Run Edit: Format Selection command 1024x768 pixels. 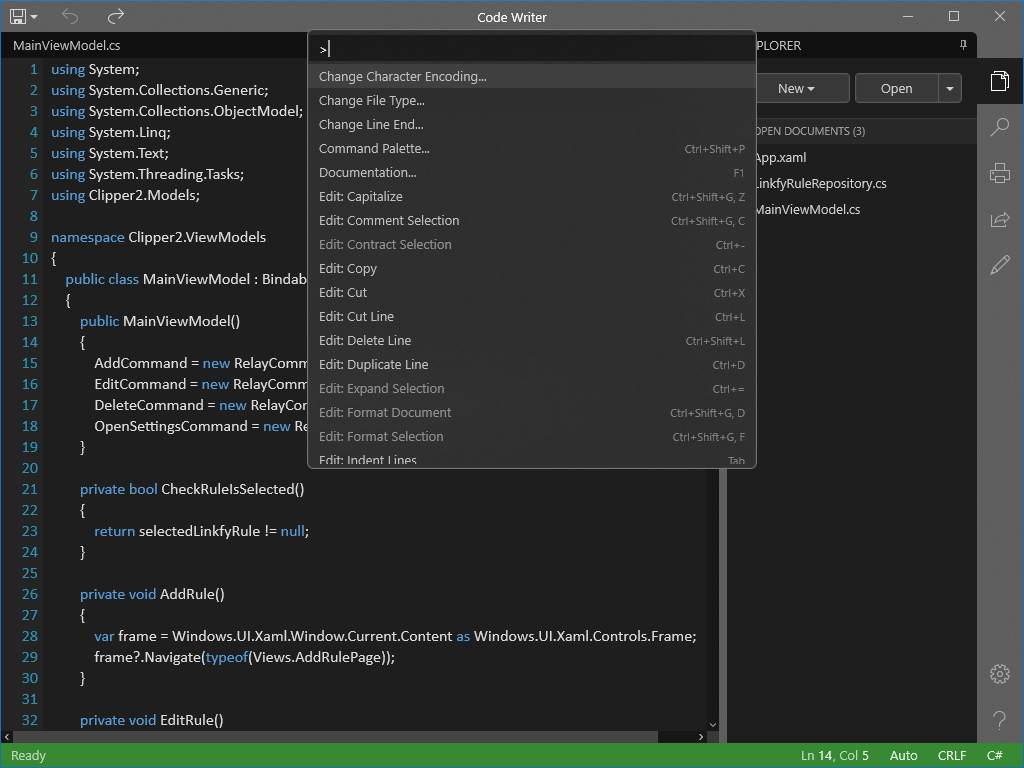point(532,437)
